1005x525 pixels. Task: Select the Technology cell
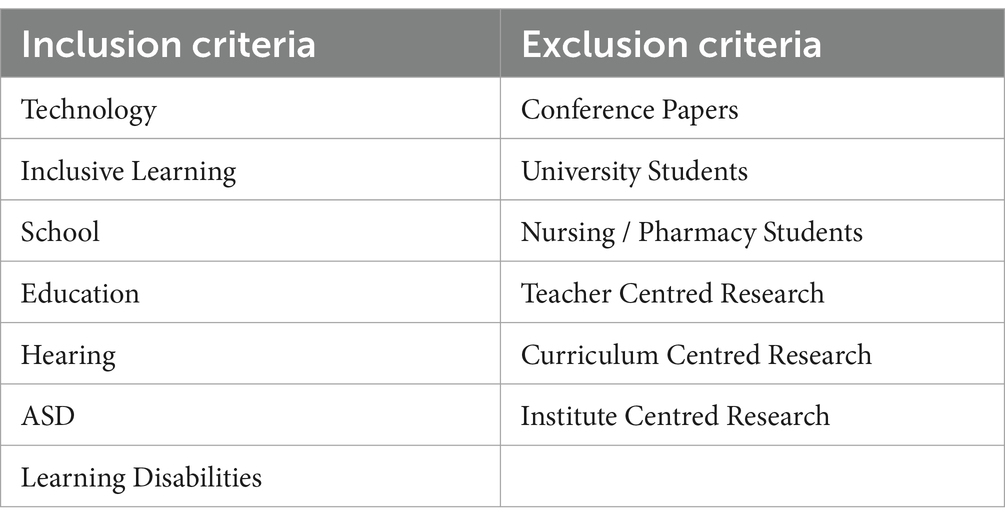(x=250, y=108)
